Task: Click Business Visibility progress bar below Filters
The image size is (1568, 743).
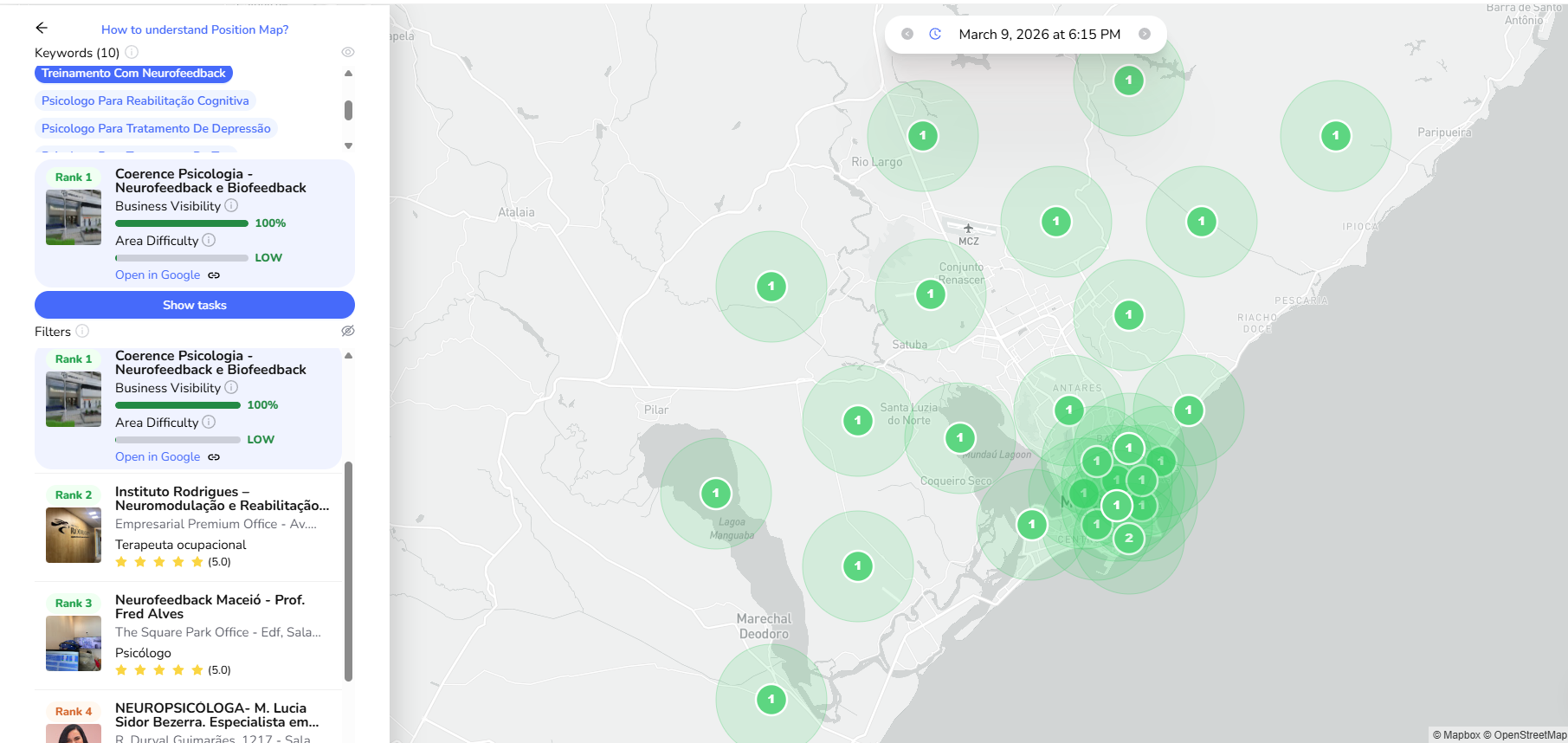Action: (177, 405)
